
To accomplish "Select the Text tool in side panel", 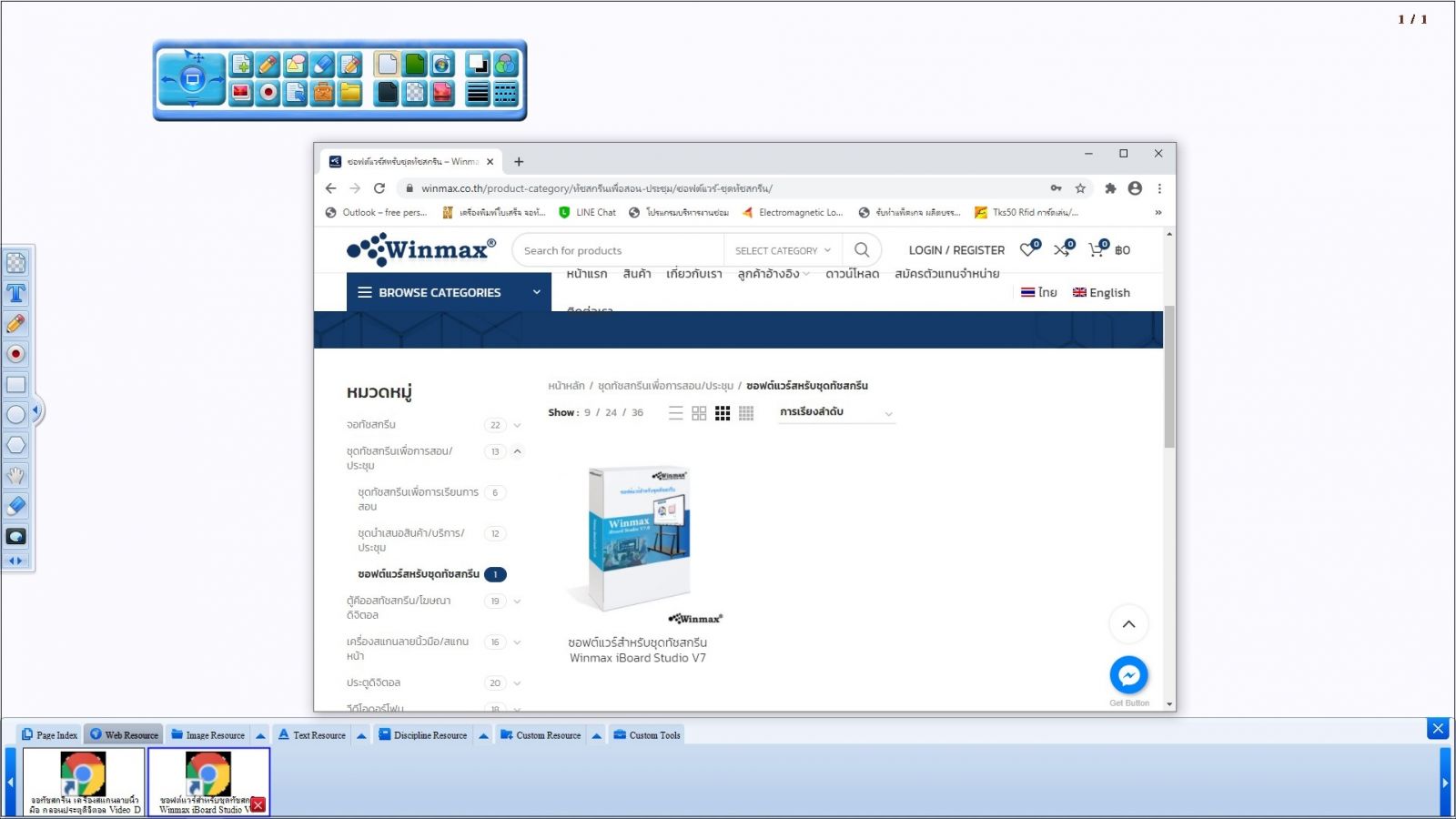I will point(16,293).
